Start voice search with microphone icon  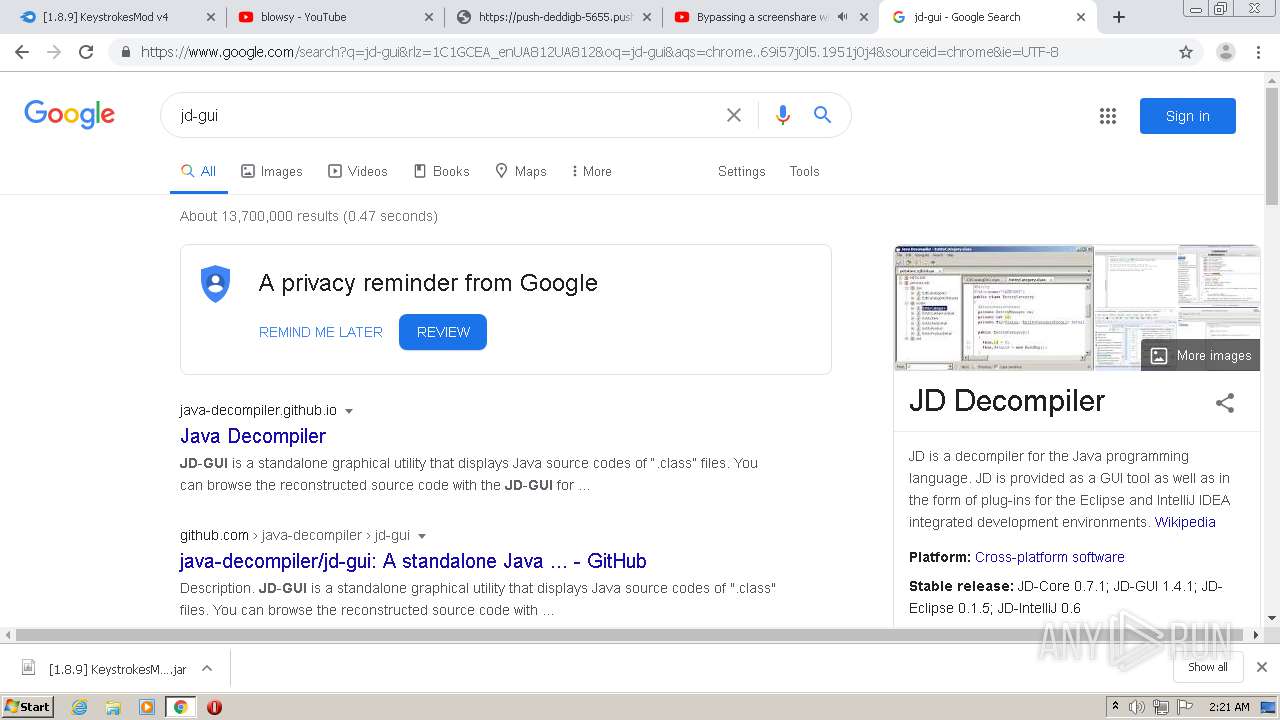click(783, 115)
